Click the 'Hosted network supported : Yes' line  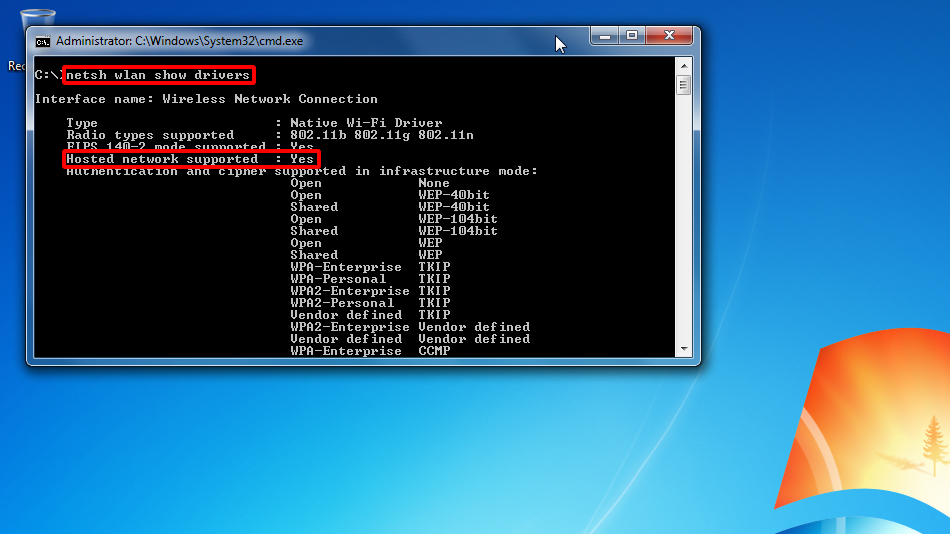(190, 159)
